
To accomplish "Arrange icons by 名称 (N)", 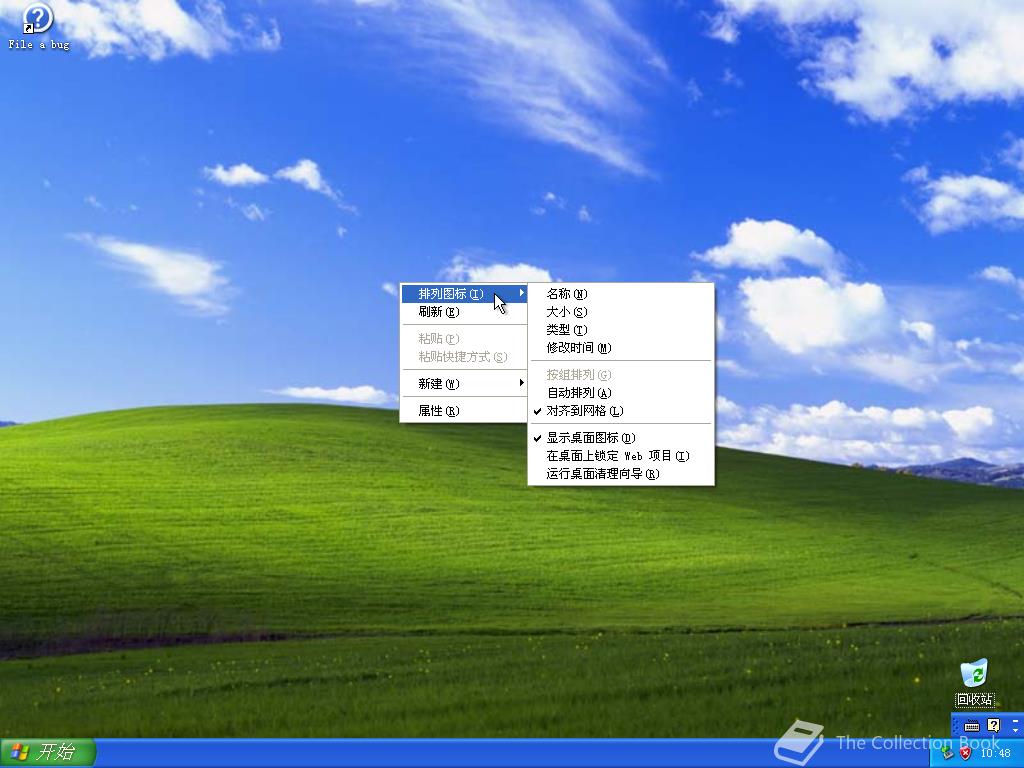I will 621,294.
